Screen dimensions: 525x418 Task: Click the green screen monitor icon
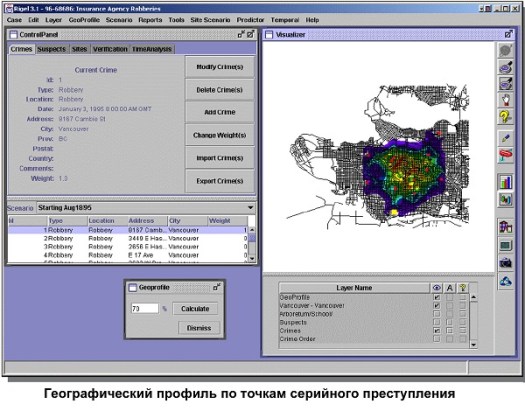(506, 246)
